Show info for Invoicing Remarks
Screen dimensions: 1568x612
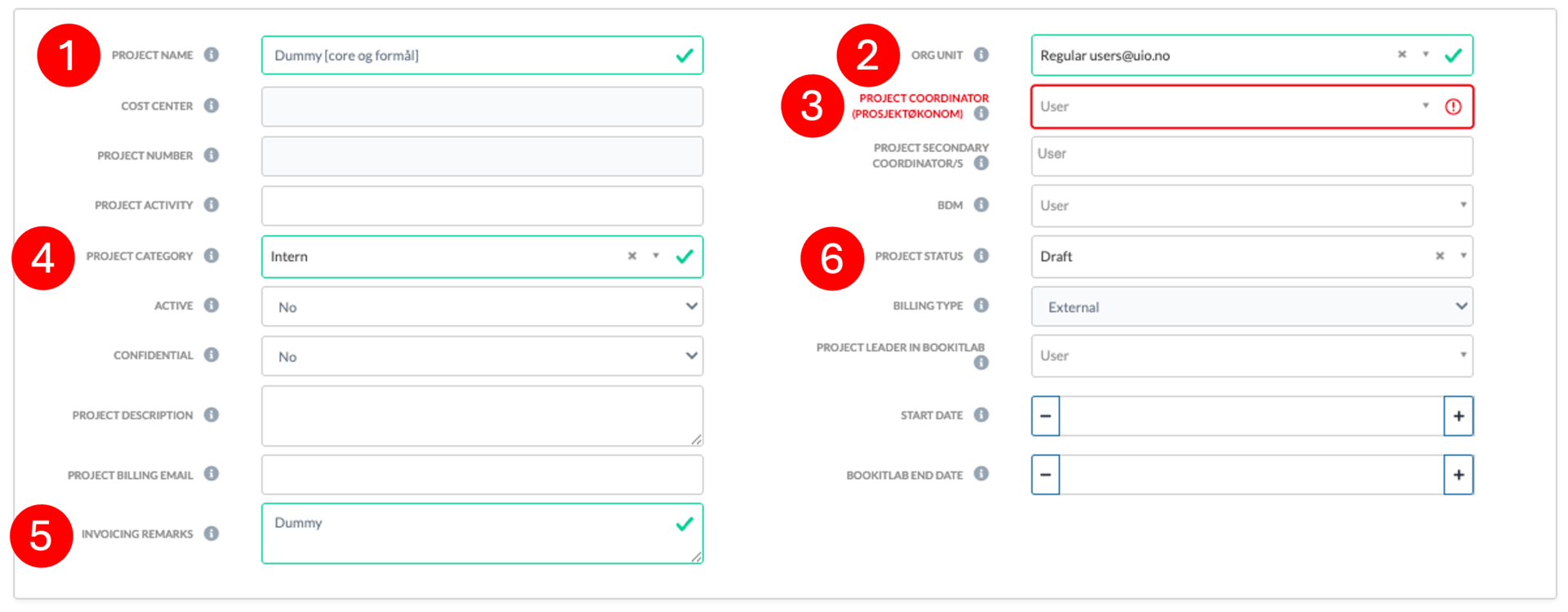(x=212, y=534)
